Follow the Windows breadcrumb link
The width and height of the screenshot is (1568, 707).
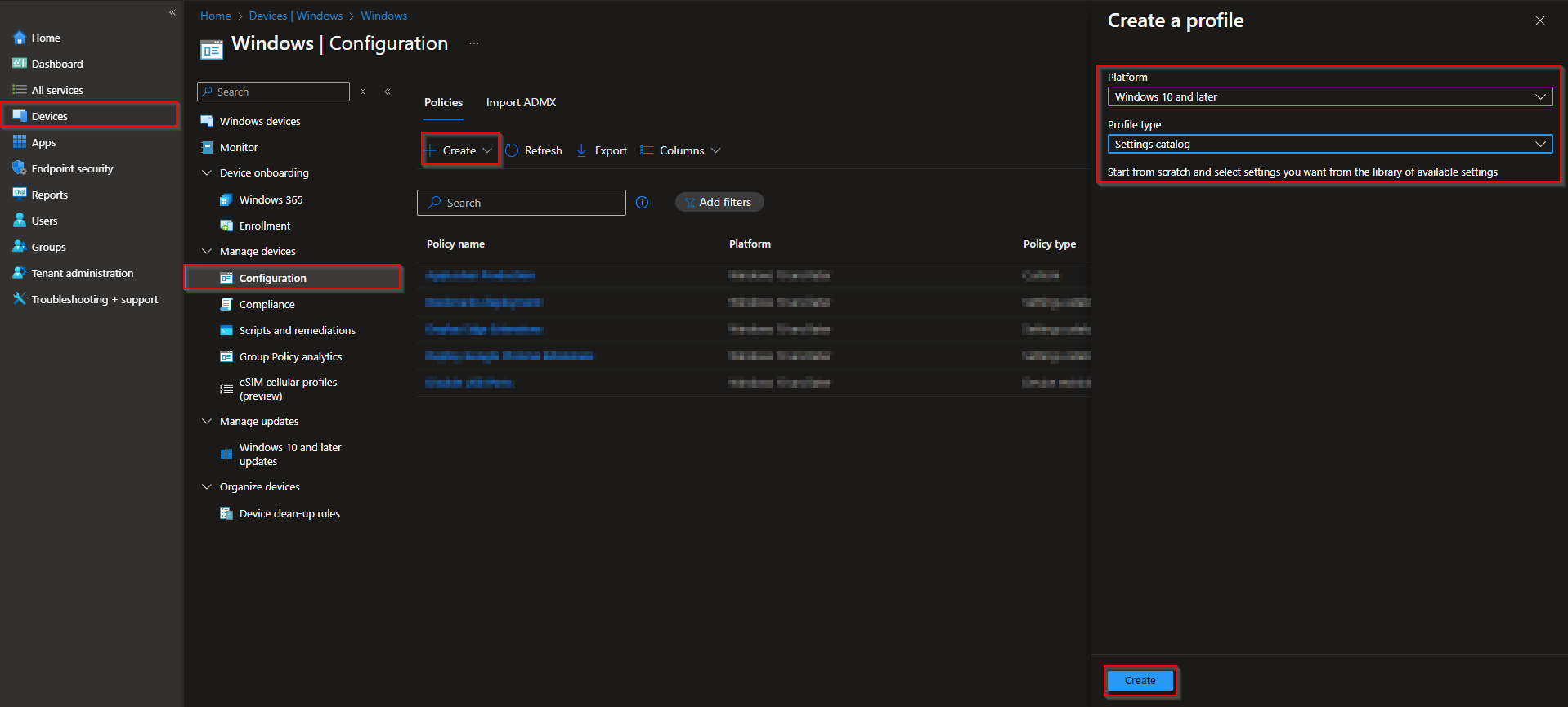pos(384,16)
